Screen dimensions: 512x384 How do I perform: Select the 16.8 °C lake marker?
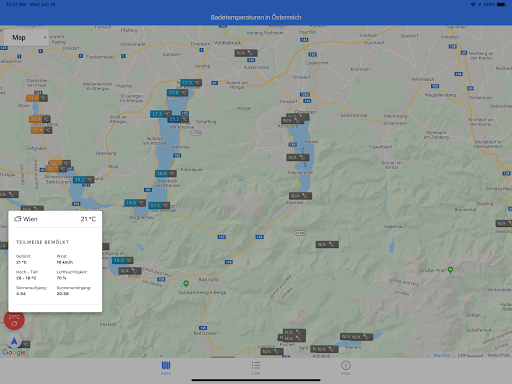coord(135,203)
